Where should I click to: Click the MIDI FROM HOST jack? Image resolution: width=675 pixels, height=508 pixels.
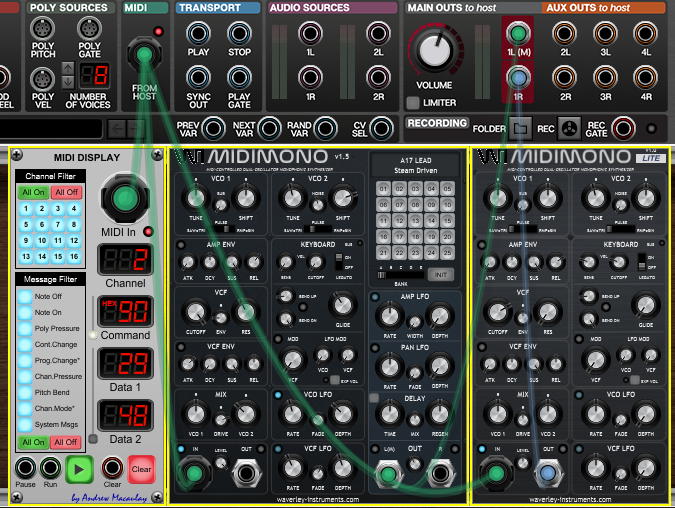pyautogui.click(x=144, y=54)
